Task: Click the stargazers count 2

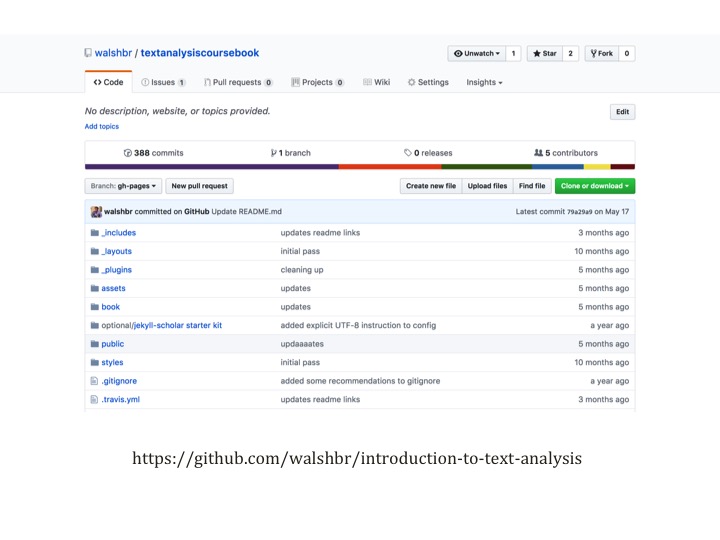Action: (x=570, y=53)
